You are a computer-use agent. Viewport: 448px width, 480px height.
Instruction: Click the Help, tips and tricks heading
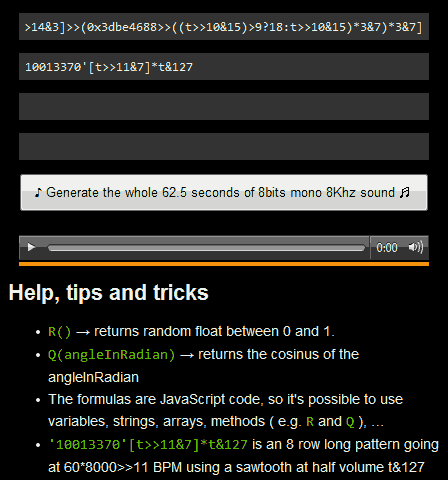pyautogui.click(x=109, y=293)
